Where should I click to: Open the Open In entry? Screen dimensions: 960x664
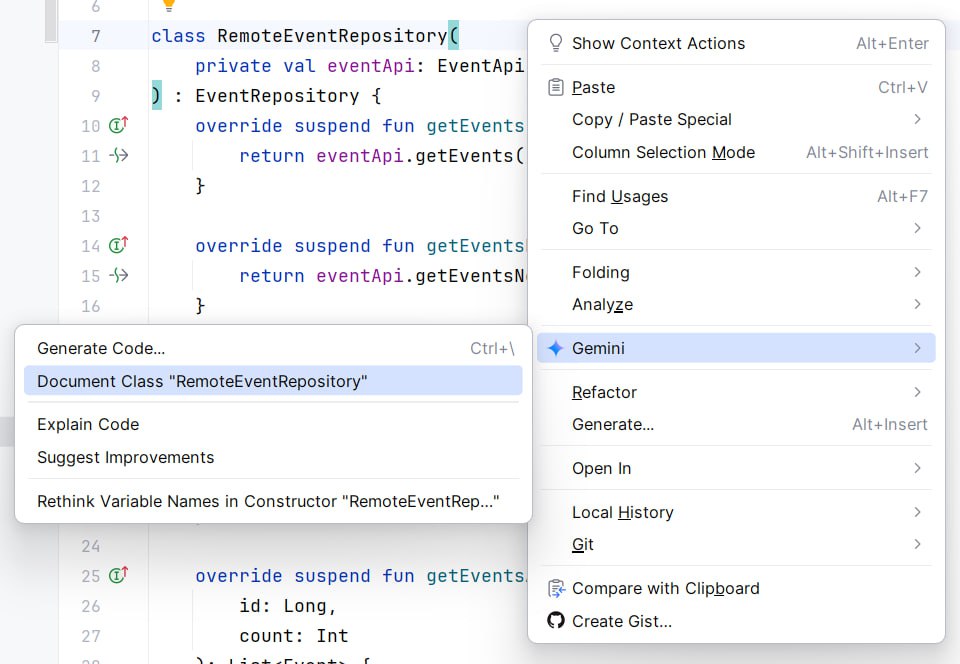pyautogui.click(x=736, y=468)
